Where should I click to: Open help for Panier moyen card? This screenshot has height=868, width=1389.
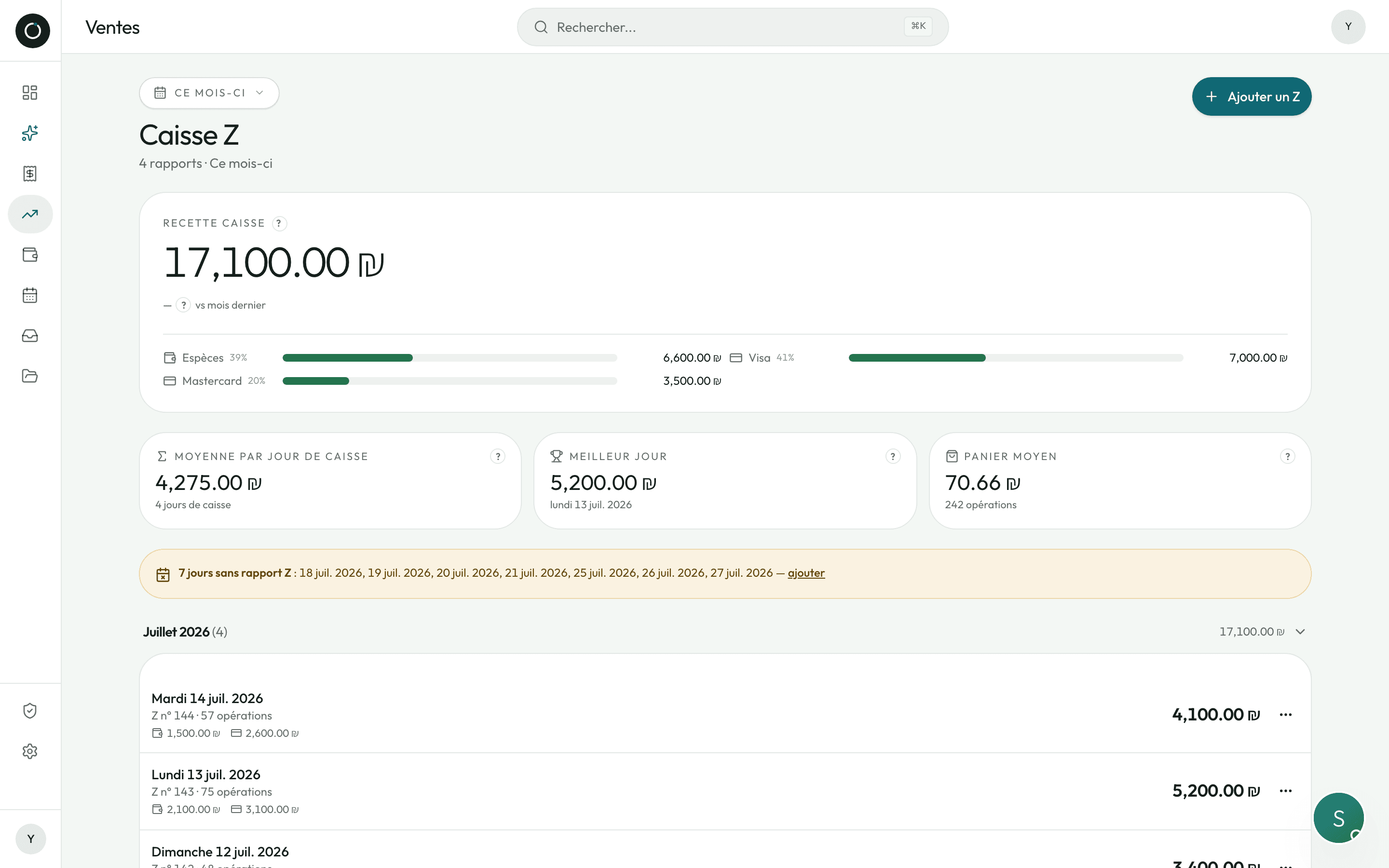1287,456
